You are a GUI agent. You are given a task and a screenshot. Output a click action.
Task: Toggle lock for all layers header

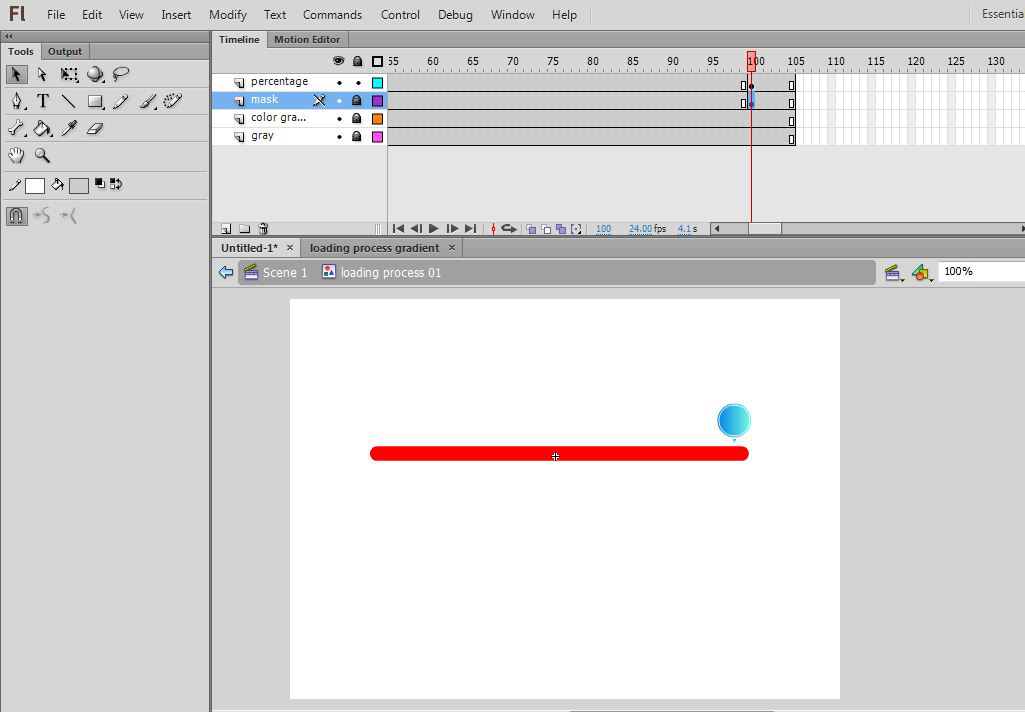pyautogui.click(x=357, y=61)
